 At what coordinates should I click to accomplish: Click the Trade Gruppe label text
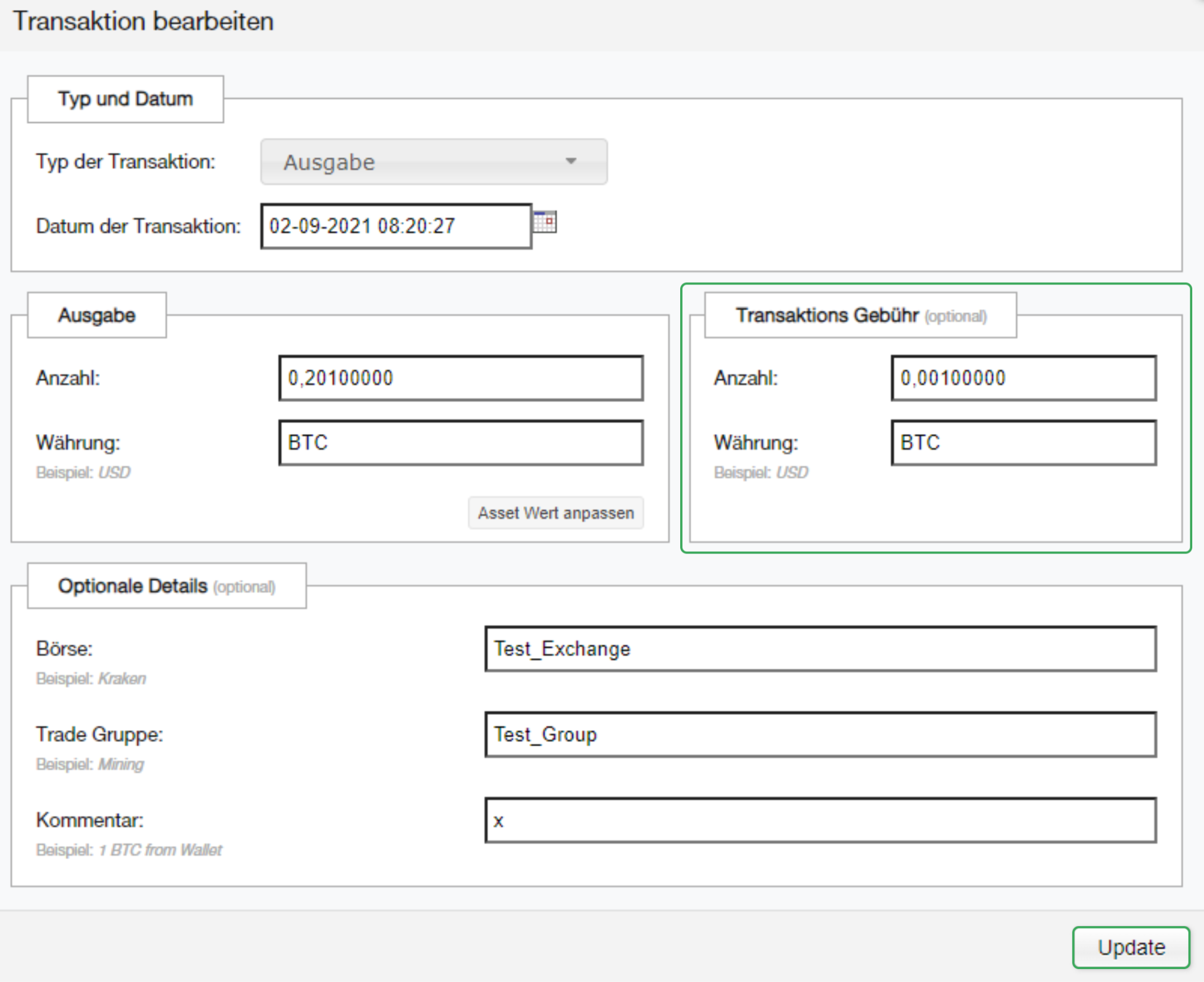[99, 735]
